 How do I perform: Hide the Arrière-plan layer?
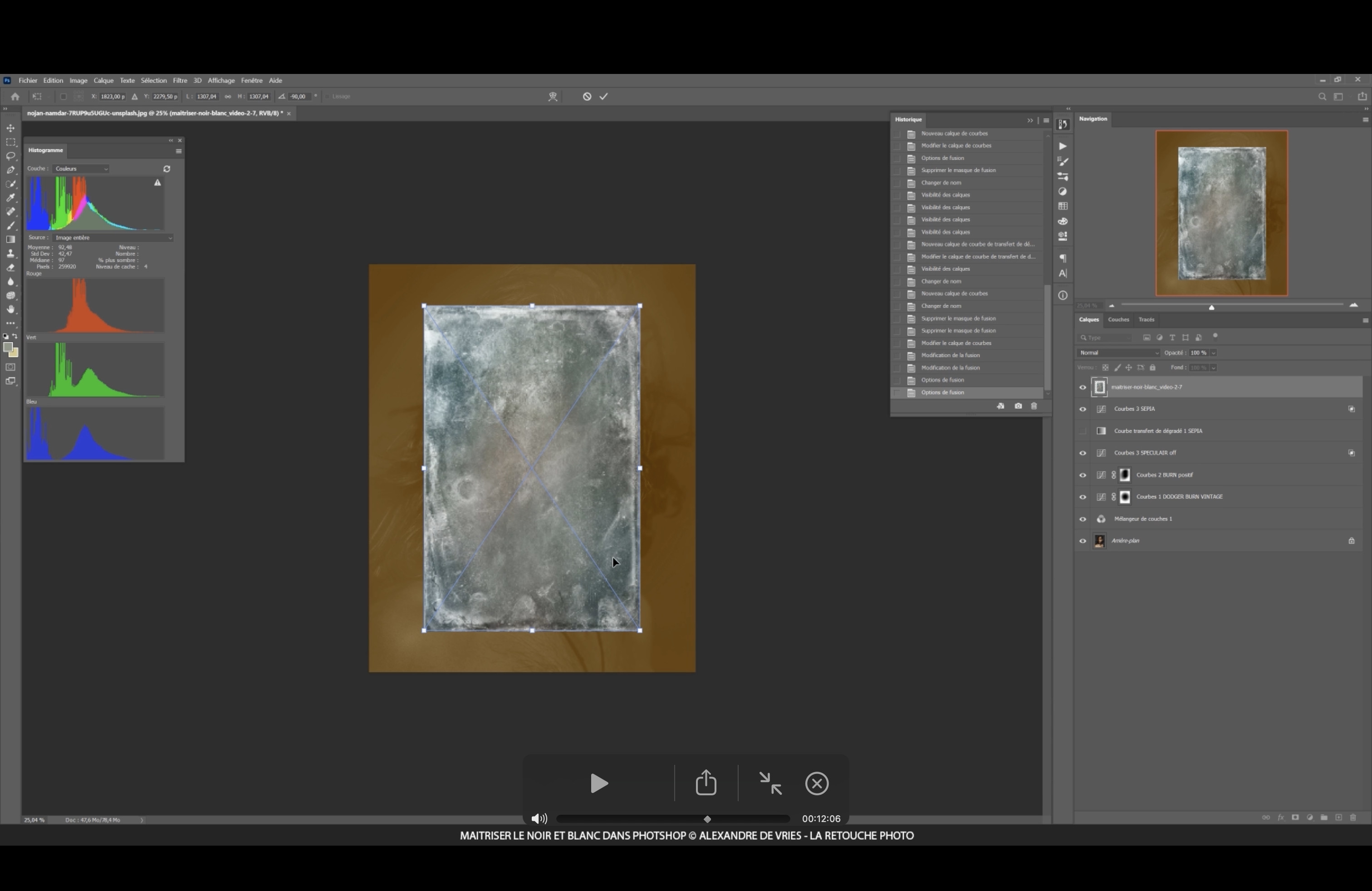(x=1083, y=541)
